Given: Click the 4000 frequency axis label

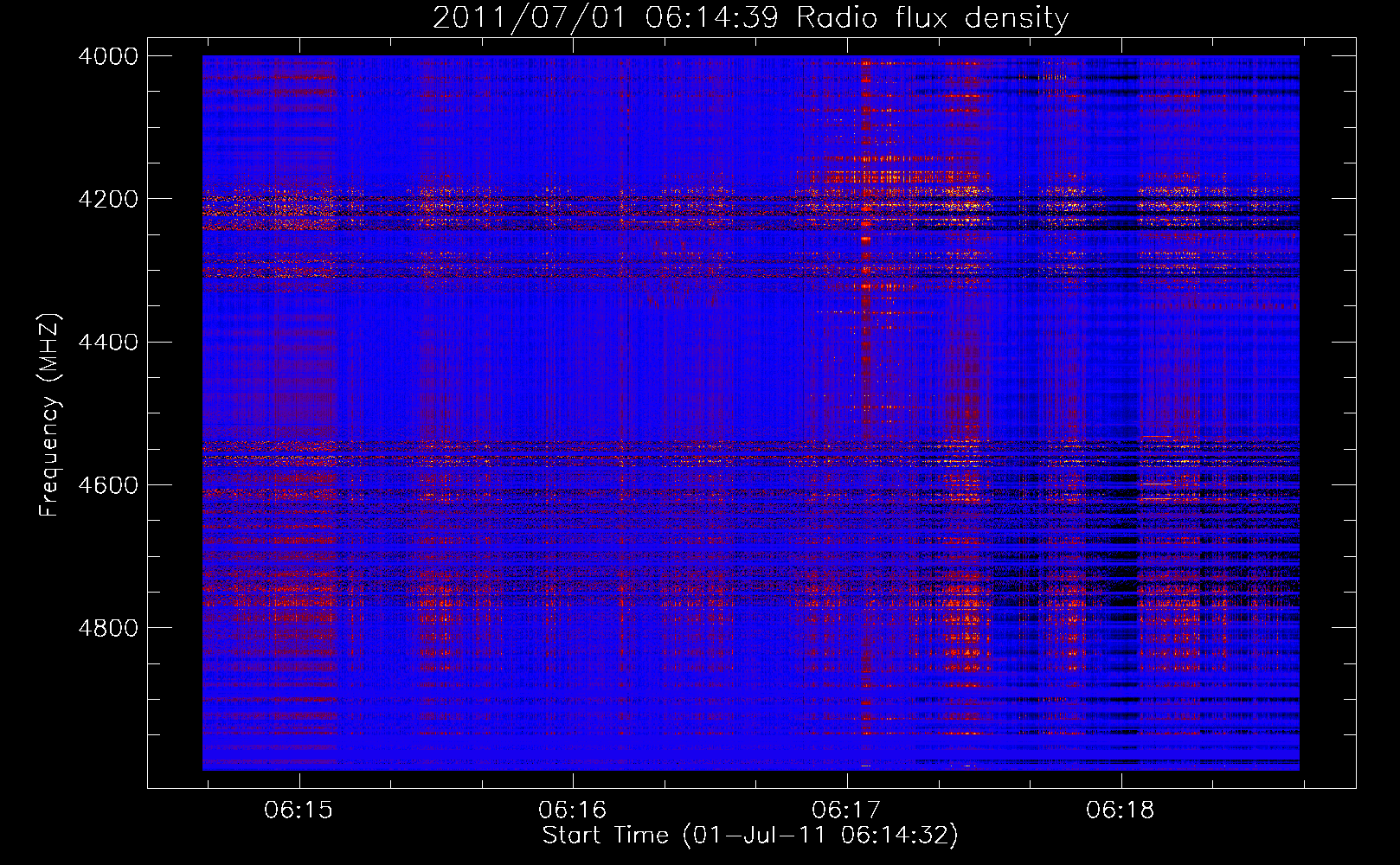Looking at the screenshot, I should coord(108,56).
